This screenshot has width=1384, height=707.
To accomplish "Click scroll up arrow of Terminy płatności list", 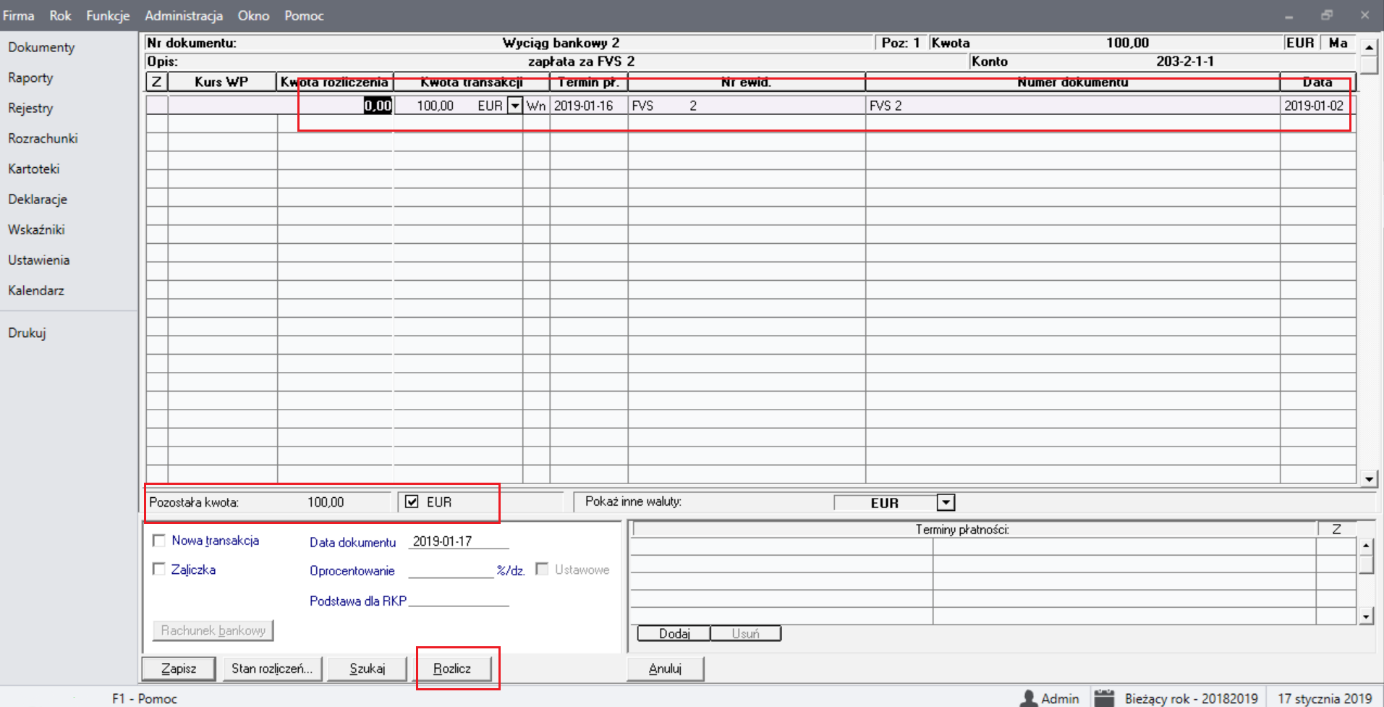I will coord(1367,546).
